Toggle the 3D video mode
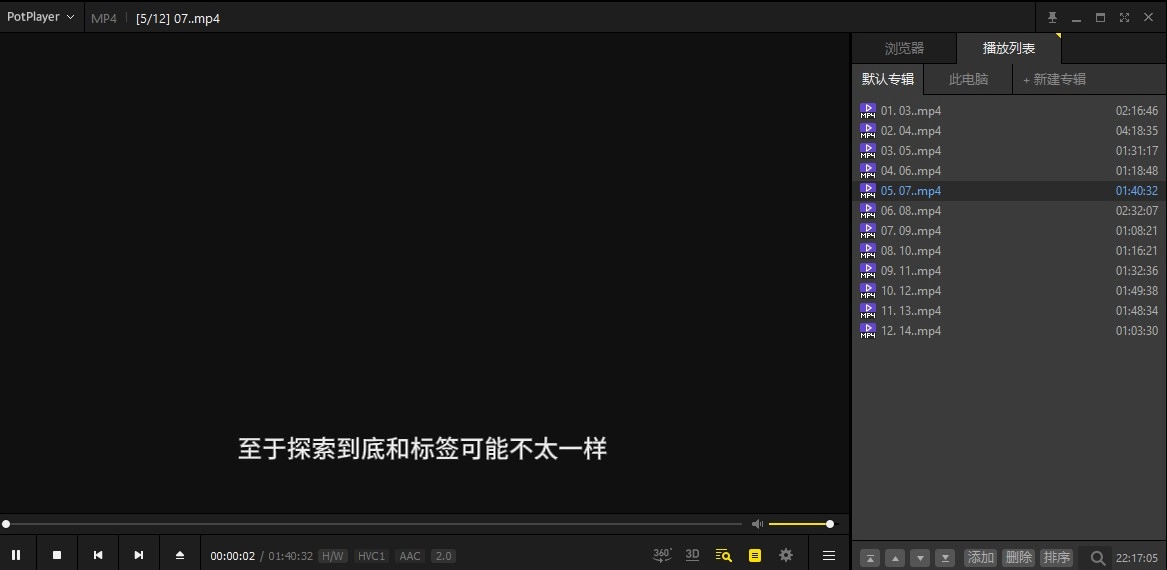The image size is (1167, 570). point(692,554)
